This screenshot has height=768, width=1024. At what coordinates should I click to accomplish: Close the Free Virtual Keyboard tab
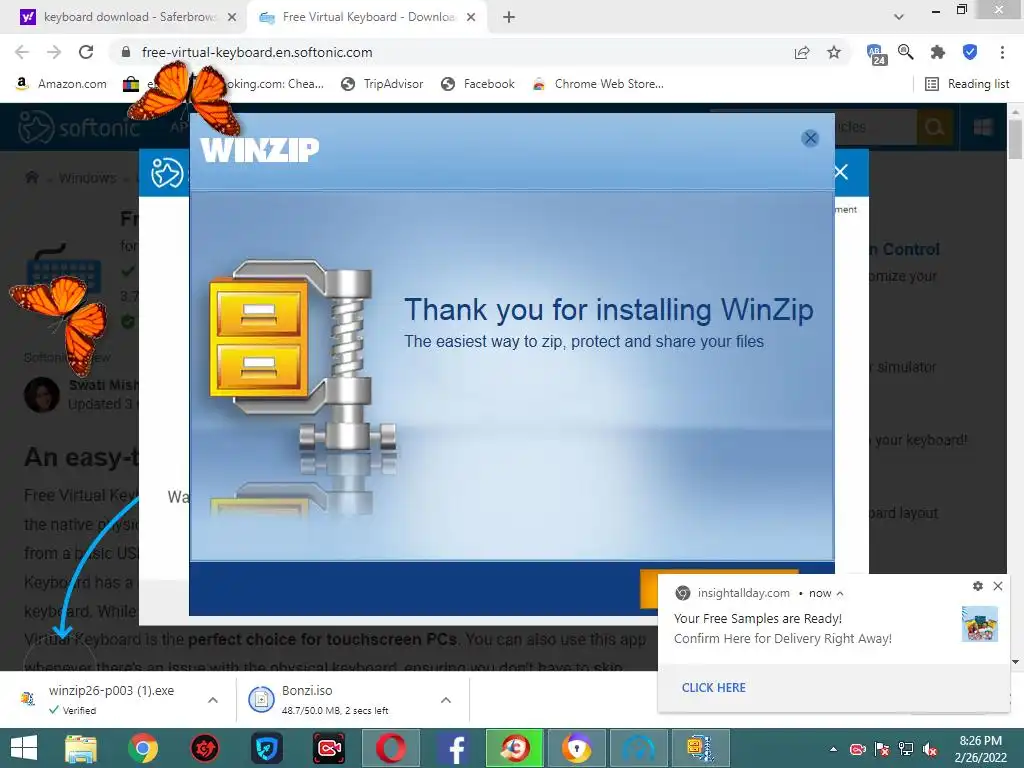point(471,18)
